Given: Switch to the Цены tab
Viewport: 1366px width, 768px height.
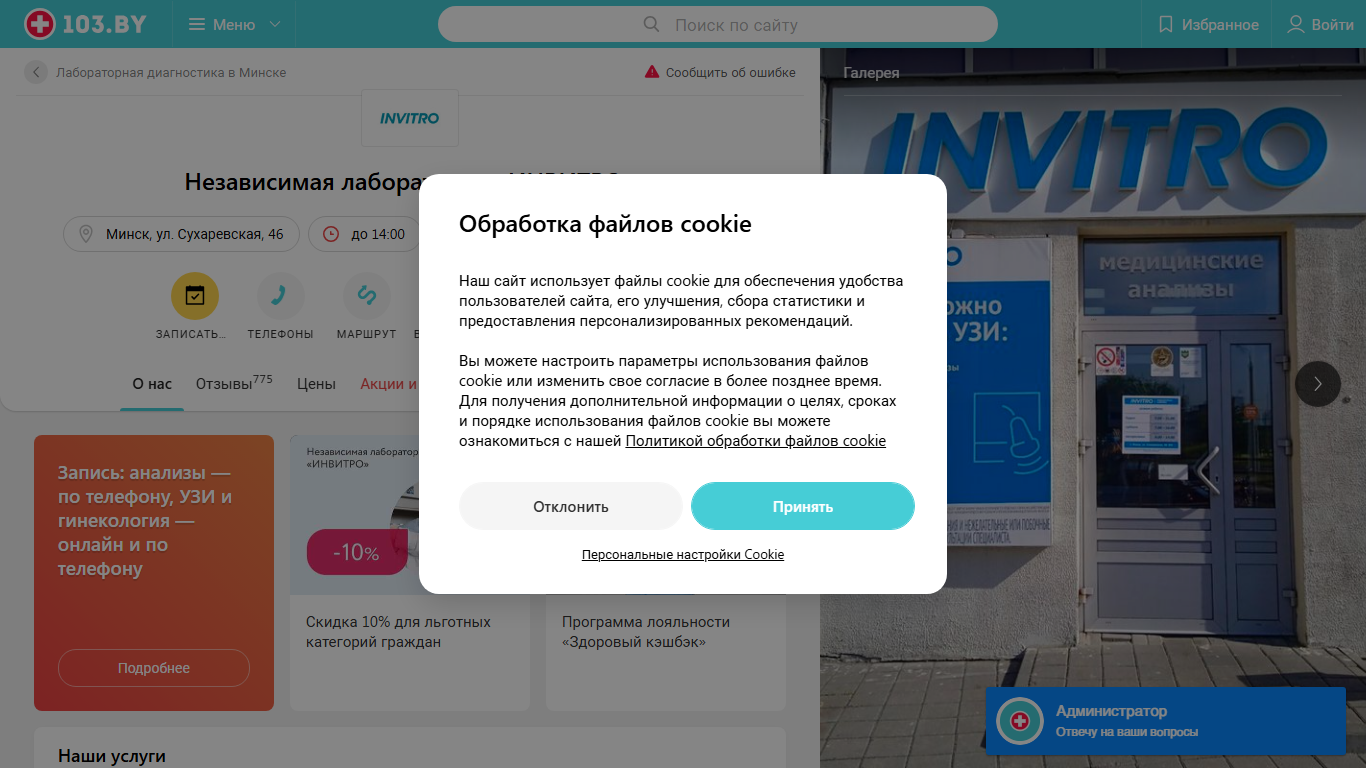Looking at the screenshot, I should [316, 383].
